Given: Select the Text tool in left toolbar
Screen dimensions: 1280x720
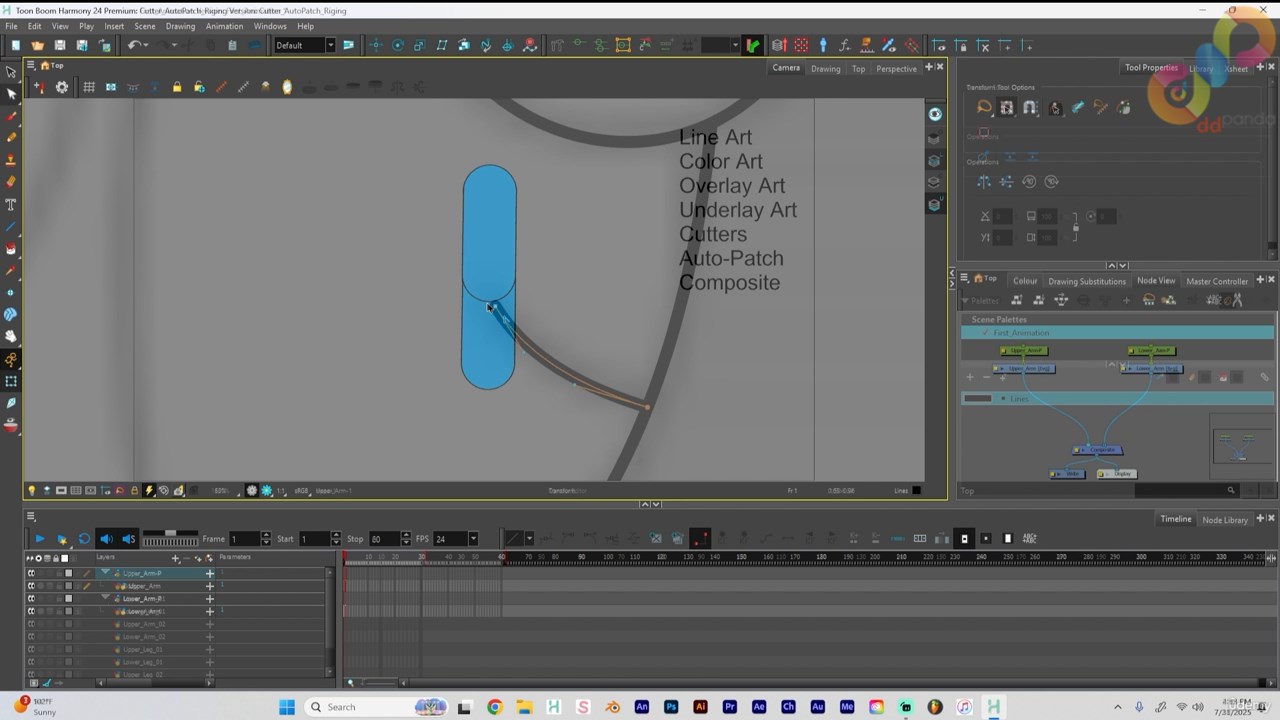Looking at the screenshot, I should pos(11,204).
